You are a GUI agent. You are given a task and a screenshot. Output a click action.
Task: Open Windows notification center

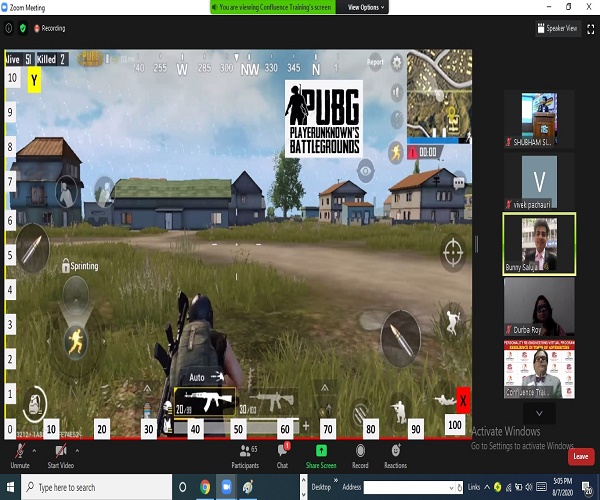587,487
